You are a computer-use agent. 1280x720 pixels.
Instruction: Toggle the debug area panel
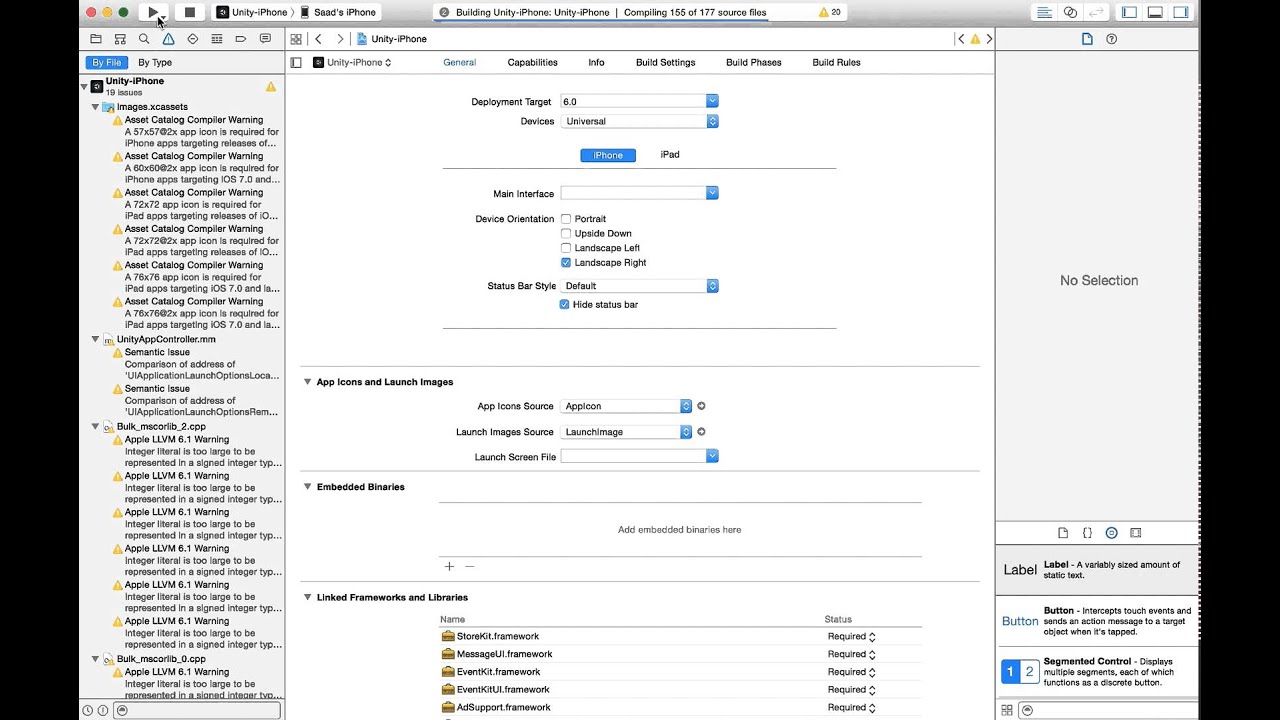1155,12
